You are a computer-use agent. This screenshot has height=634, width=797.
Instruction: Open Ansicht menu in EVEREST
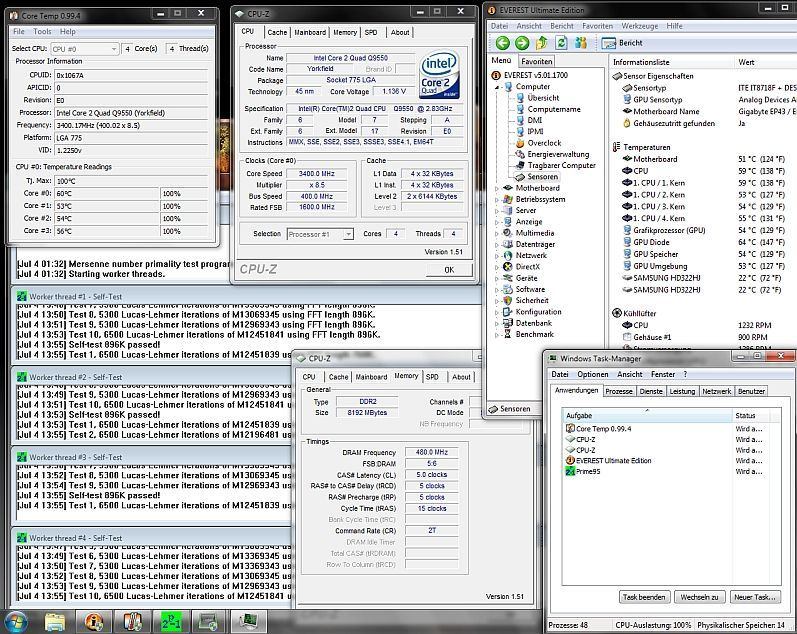pyautogui.click(x=529, y=26)
